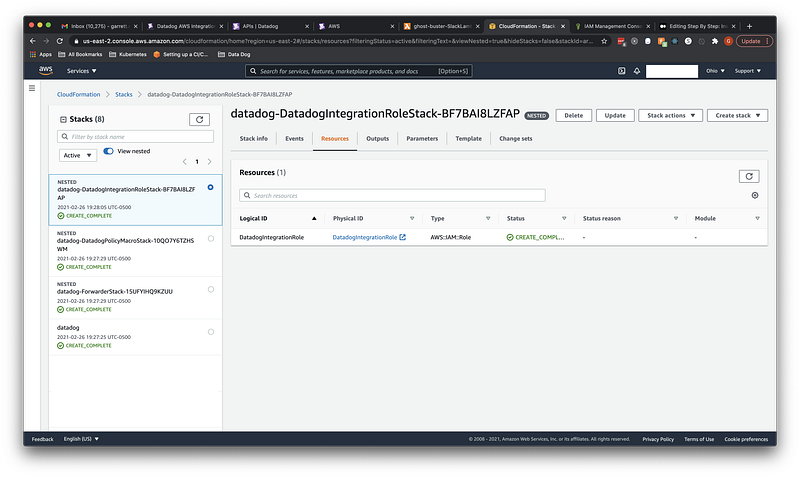Reload the browser page

(60, 41)
